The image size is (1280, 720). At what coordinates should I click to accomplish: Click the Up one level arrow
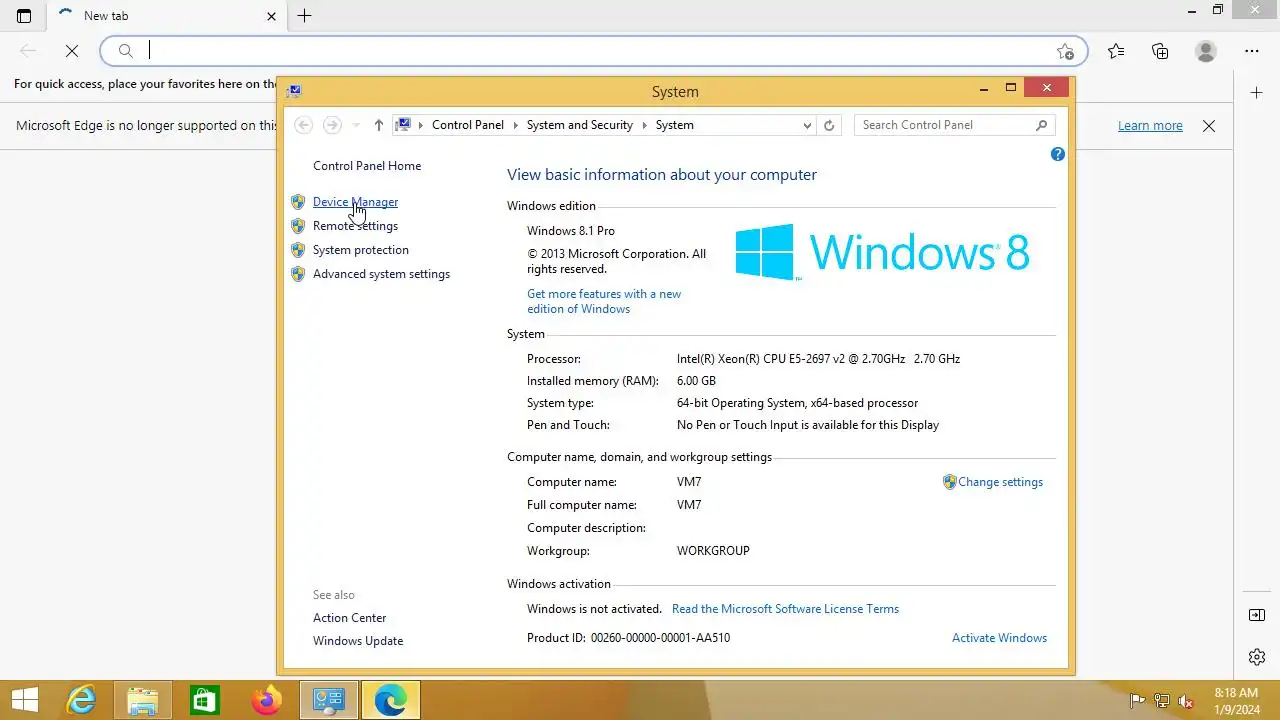tap(378, 125)
